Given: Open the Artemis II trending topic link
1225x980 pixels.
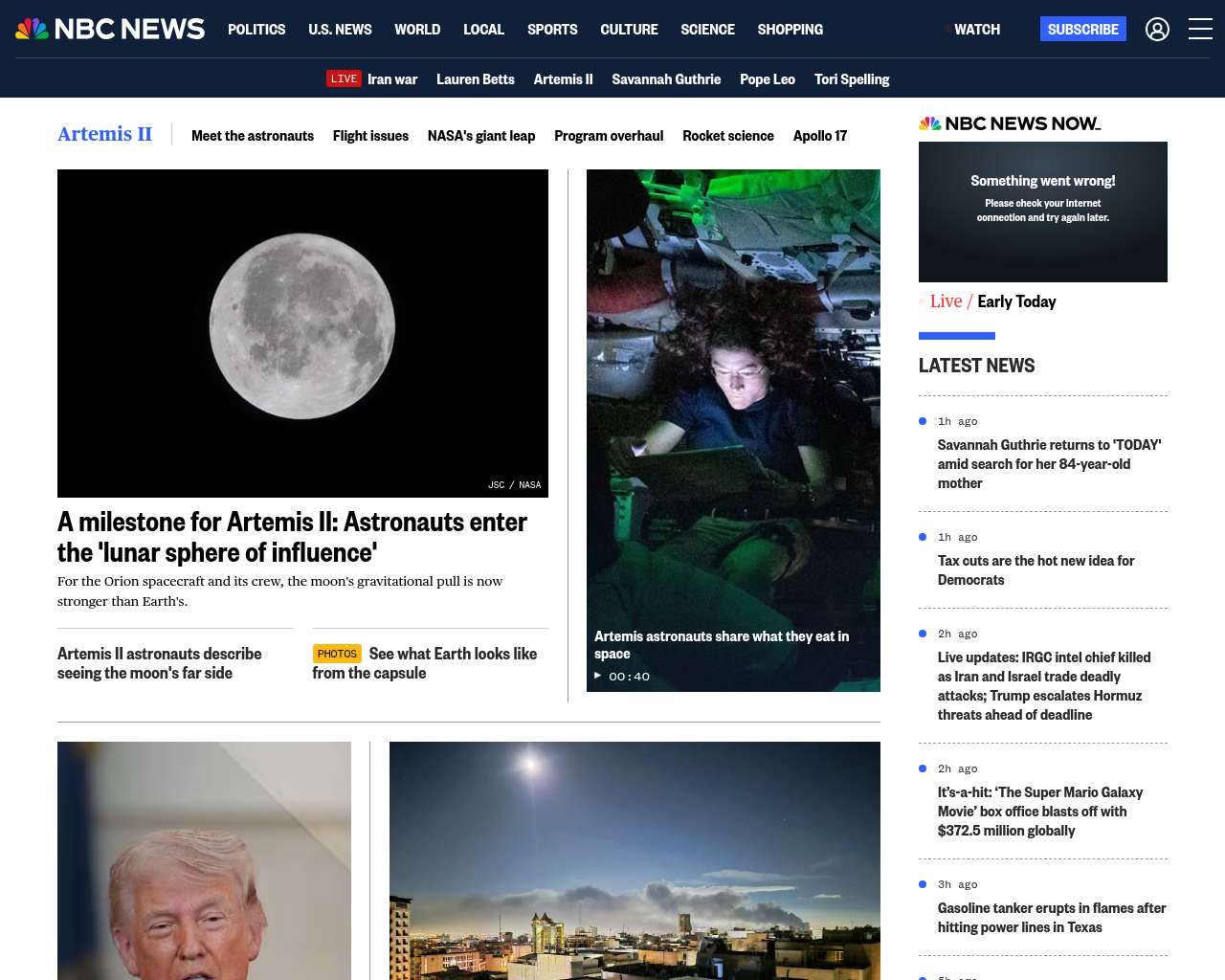Looking at the screenshot, I should point(563,79).
